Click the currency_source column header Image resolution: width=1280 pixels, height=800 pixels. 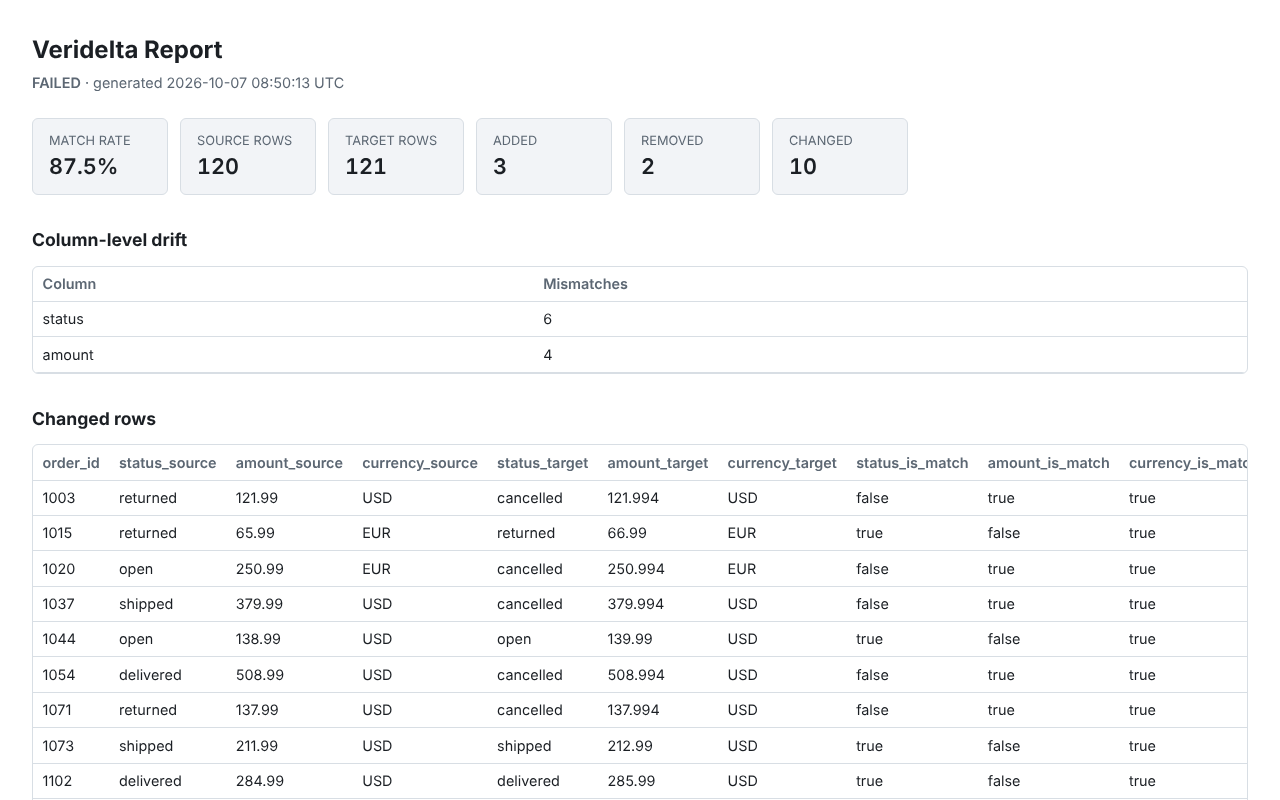click(420, 463)
